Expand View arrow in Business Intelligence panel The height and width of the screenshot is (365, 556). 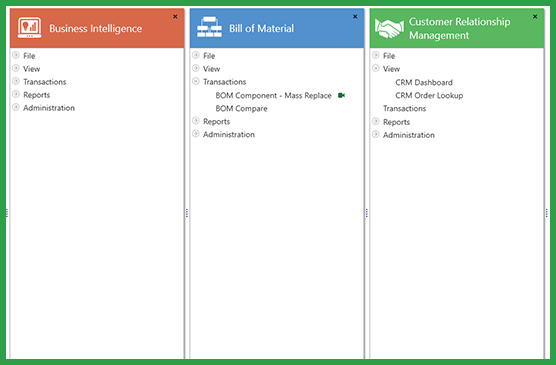click(16, 68)
